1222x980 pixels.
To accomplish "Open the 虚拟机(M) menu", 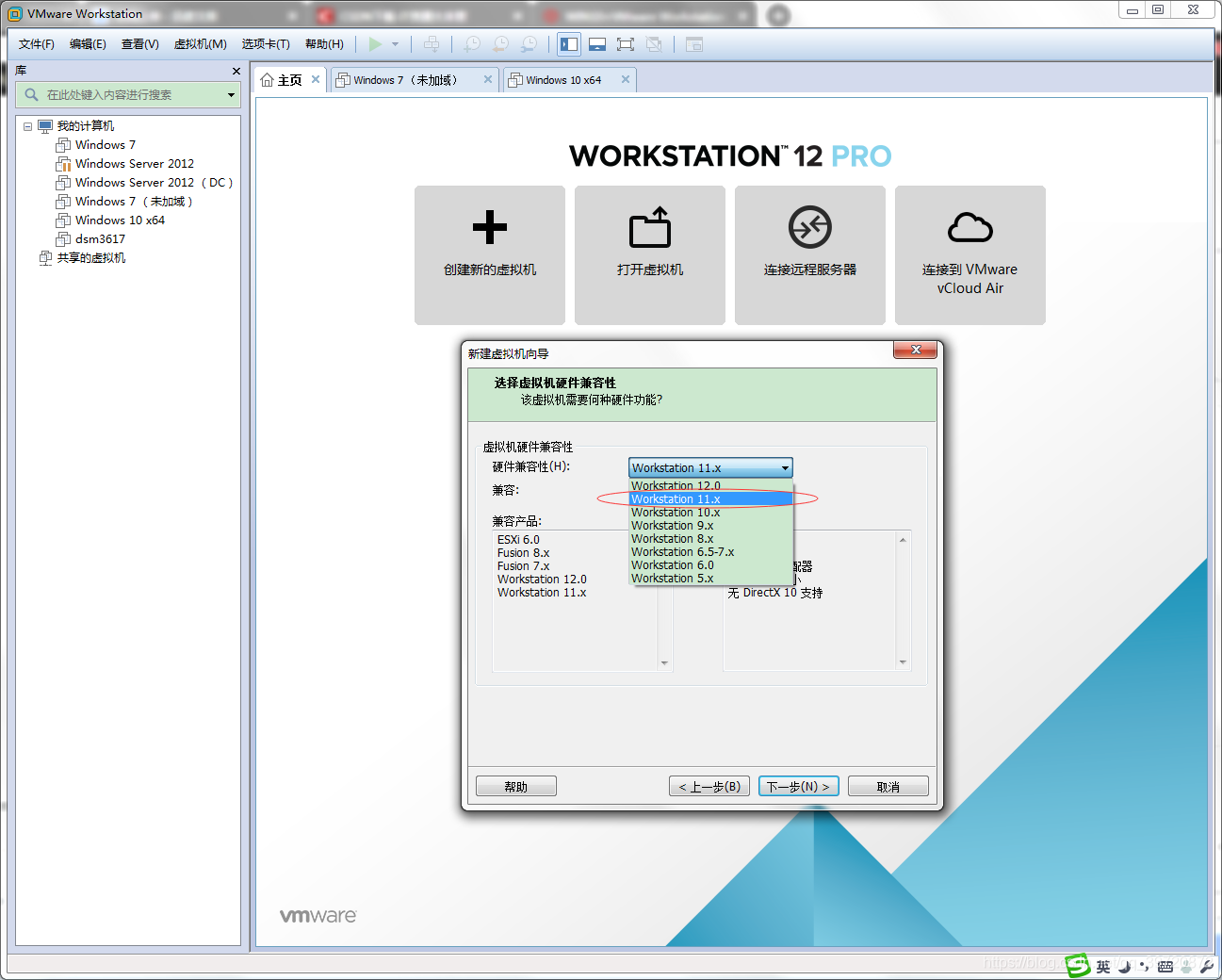I will tap(200, 44).
